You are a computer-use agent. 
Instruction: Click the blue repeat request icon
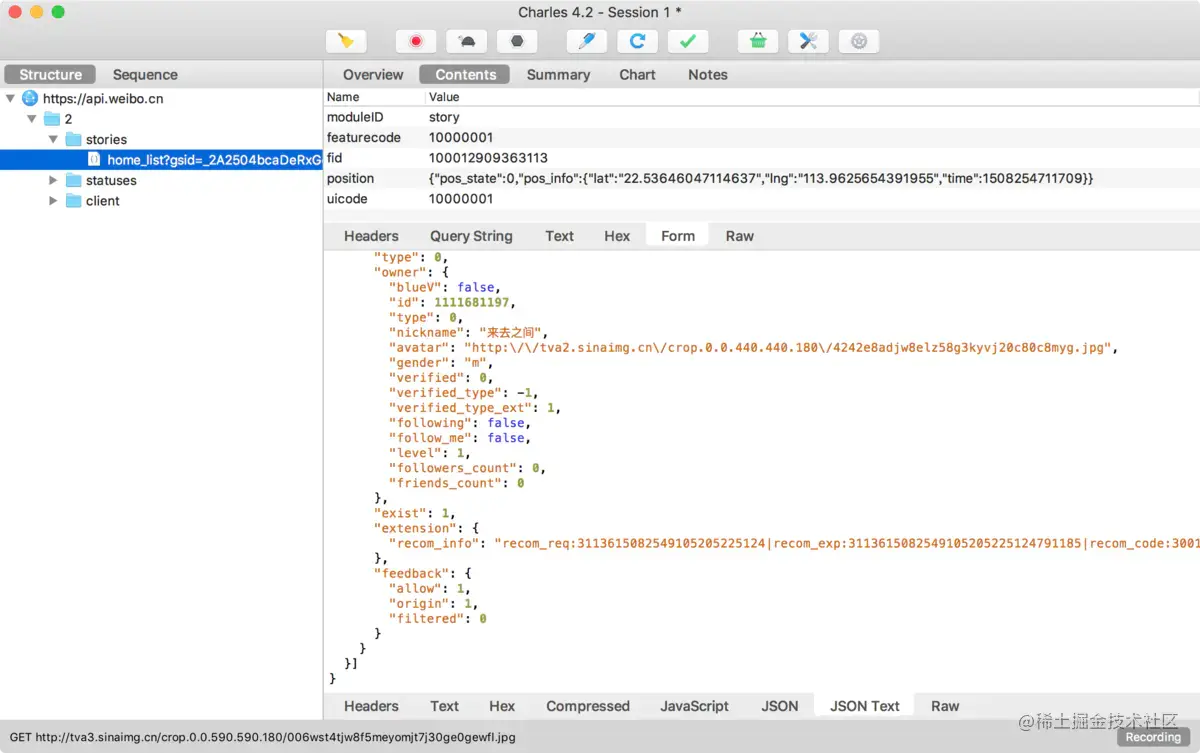click(x=637, y=41)
